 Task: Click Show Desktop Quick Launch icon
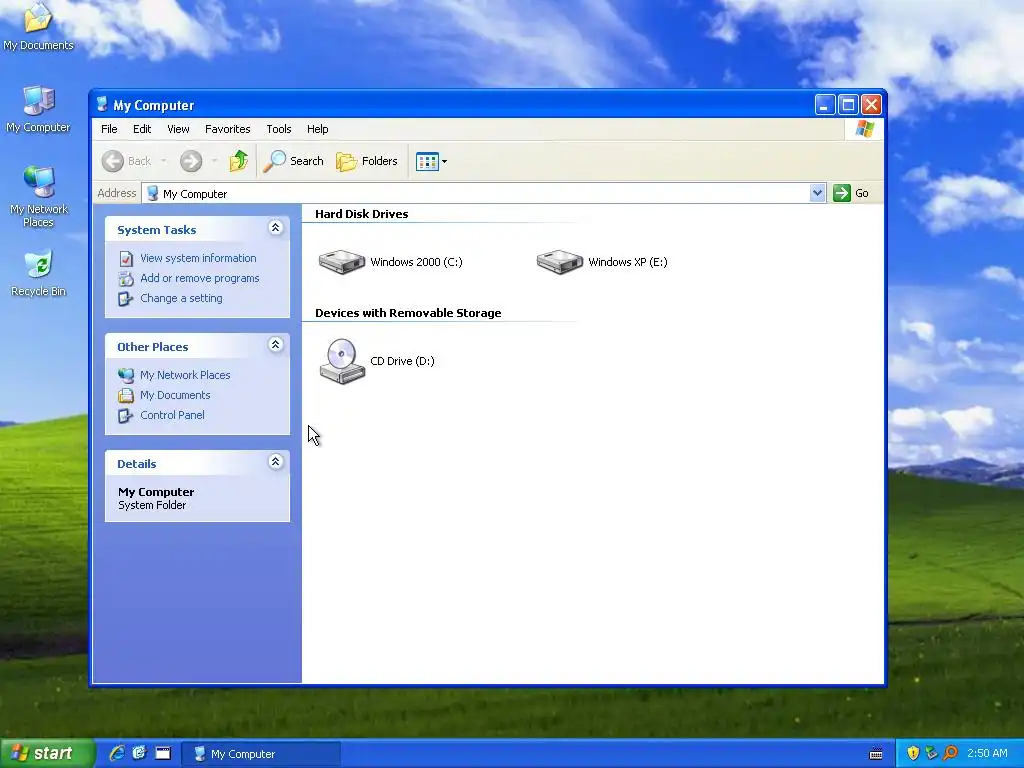coord(163,754)
